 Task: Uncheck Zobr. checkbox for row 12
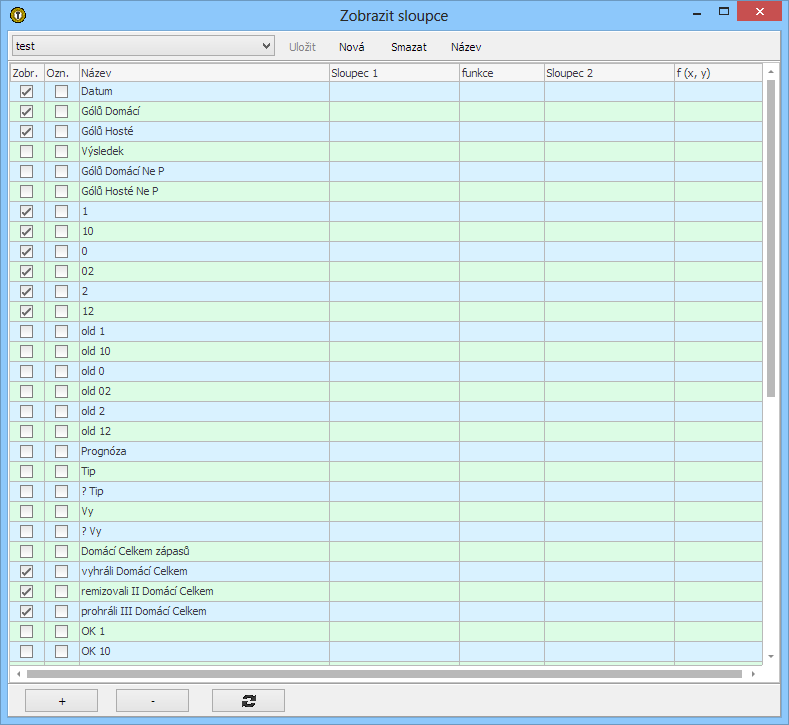pyautogui.click(x=27, y=311)
